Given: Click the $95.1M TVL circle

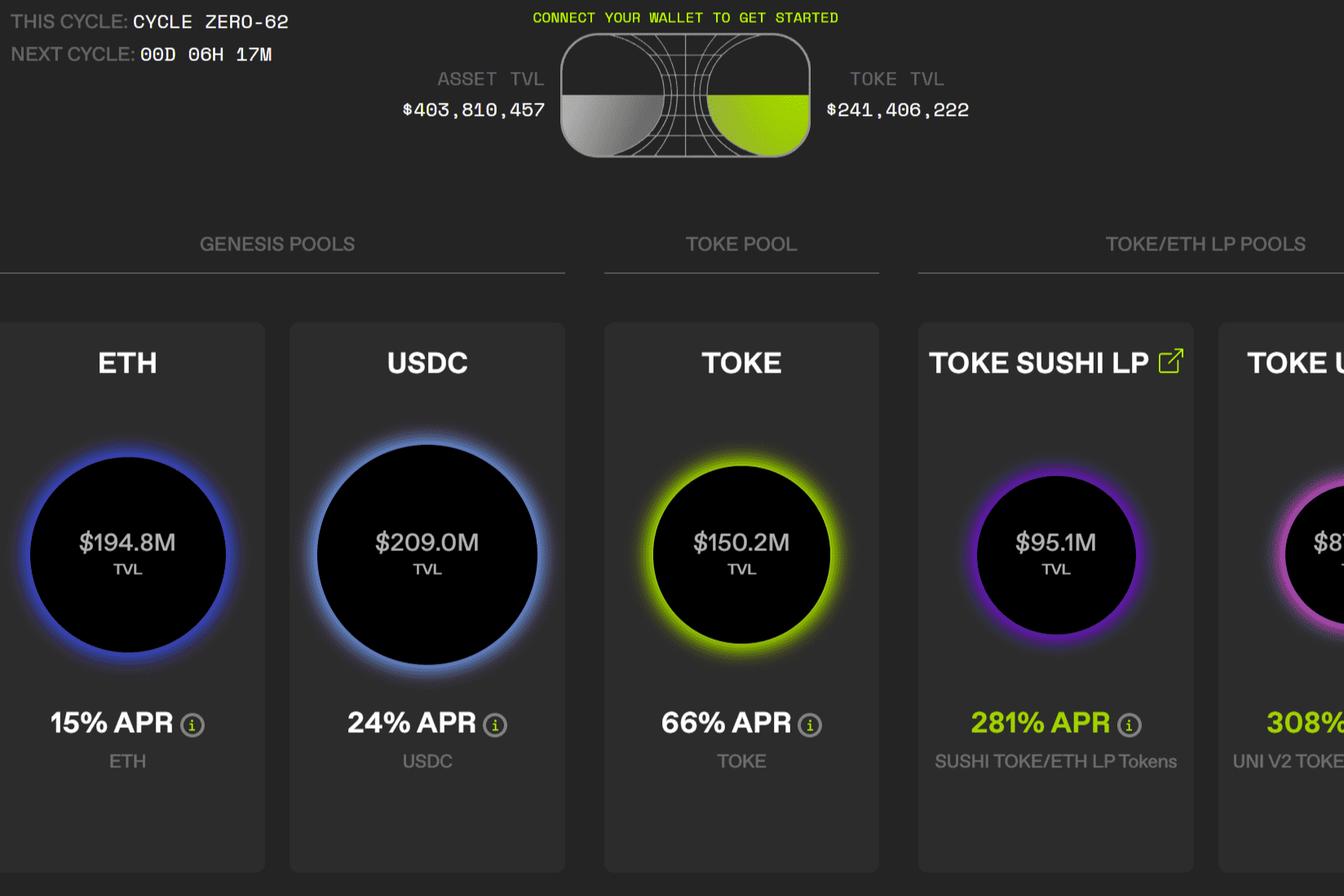Looking at the screenshot, I should pos(1056,554).
